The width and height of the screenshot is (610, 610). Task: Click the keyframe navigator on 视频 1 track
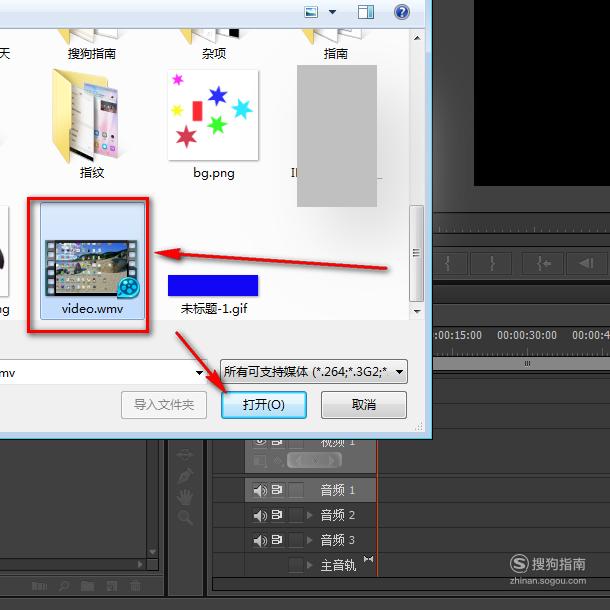314,461
